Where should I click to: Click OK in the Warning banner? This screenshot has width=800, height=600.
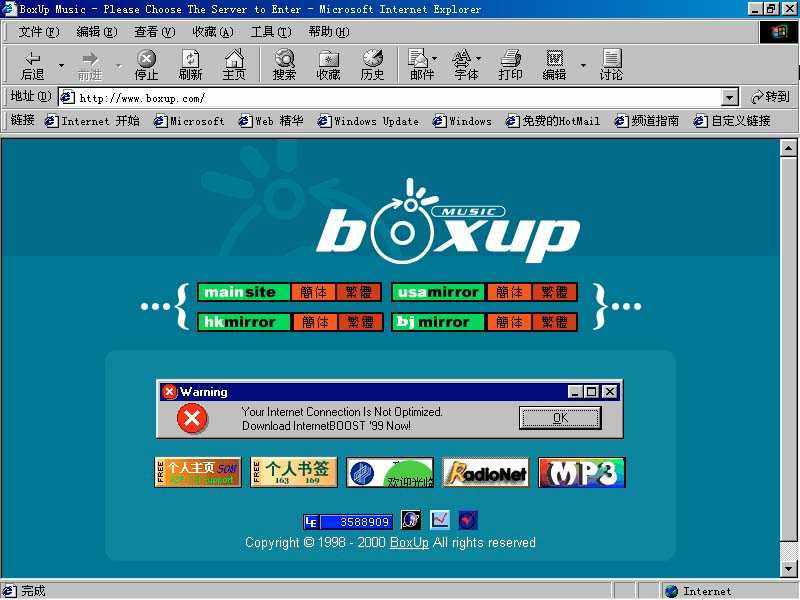coord(560,418)
